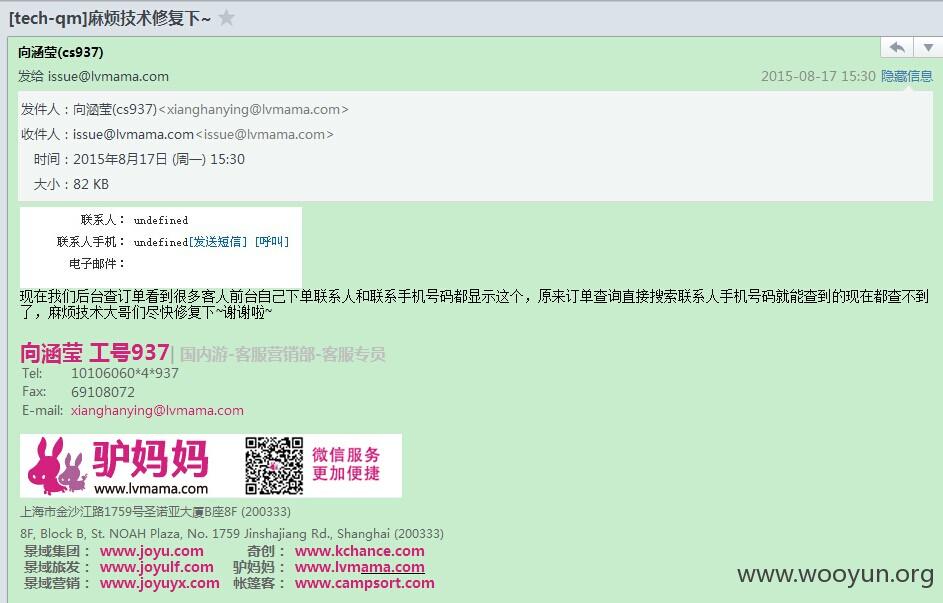The image size is (943, 603).
Task: Click timestamp 2015-08-17 15:30
Action: (x=818, y=76)
